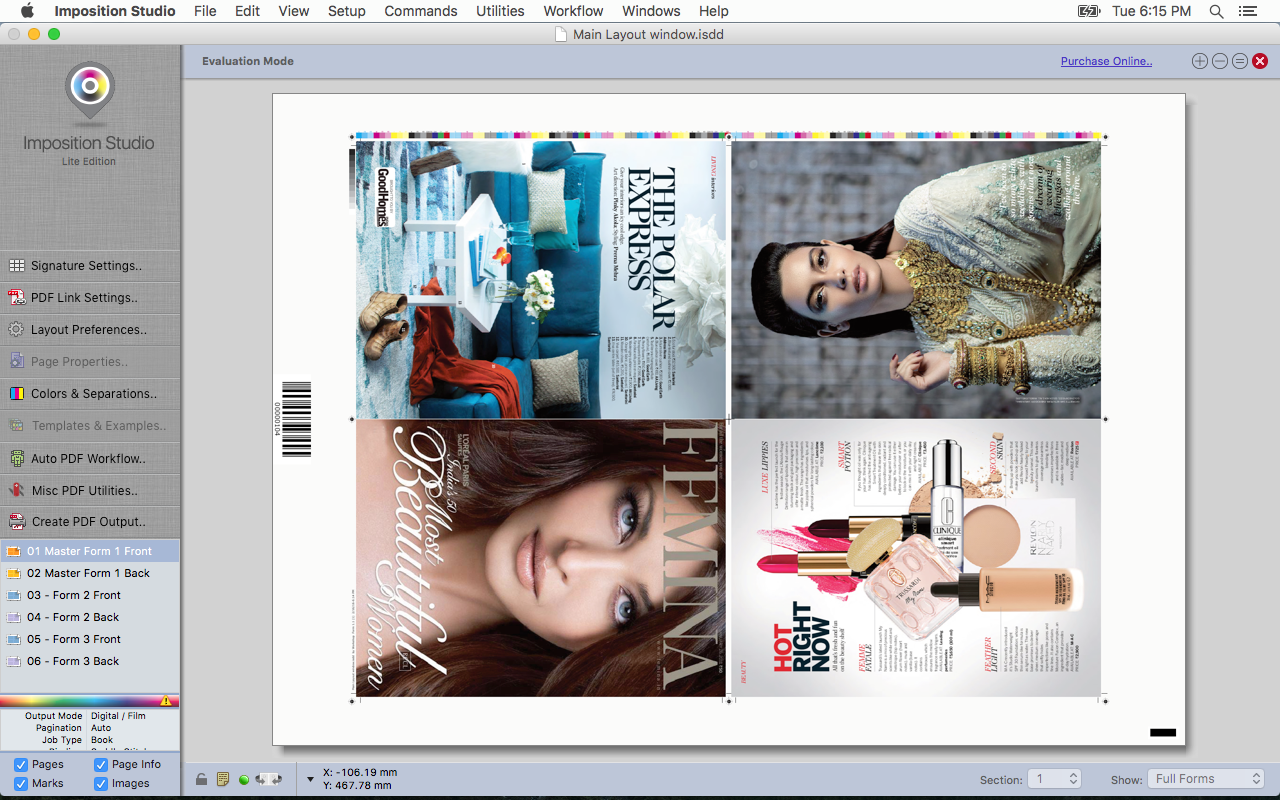Click Create PDF Output button
The width and height of the screenshot is (1280, 800).
pos(90,522)
